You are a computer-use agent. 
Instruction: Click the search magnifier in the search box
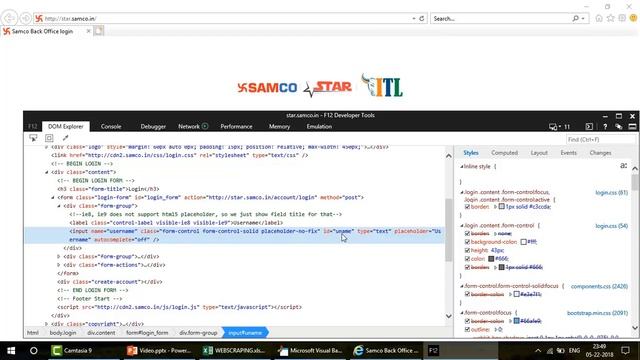tap(576, 18)
